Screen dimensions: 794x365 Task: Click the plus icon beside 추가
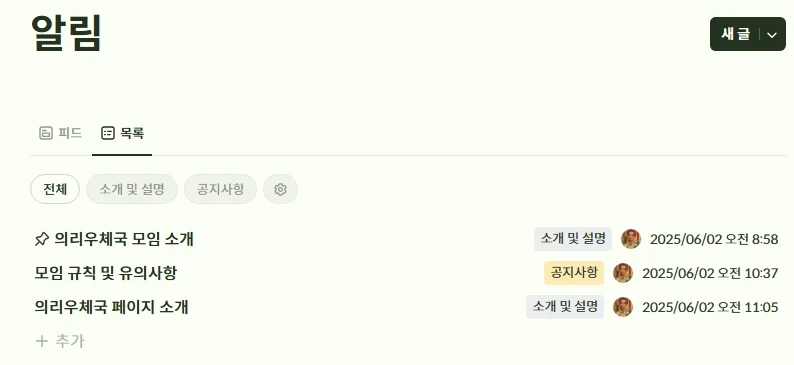pyautogui.click(x=42, y=341)
